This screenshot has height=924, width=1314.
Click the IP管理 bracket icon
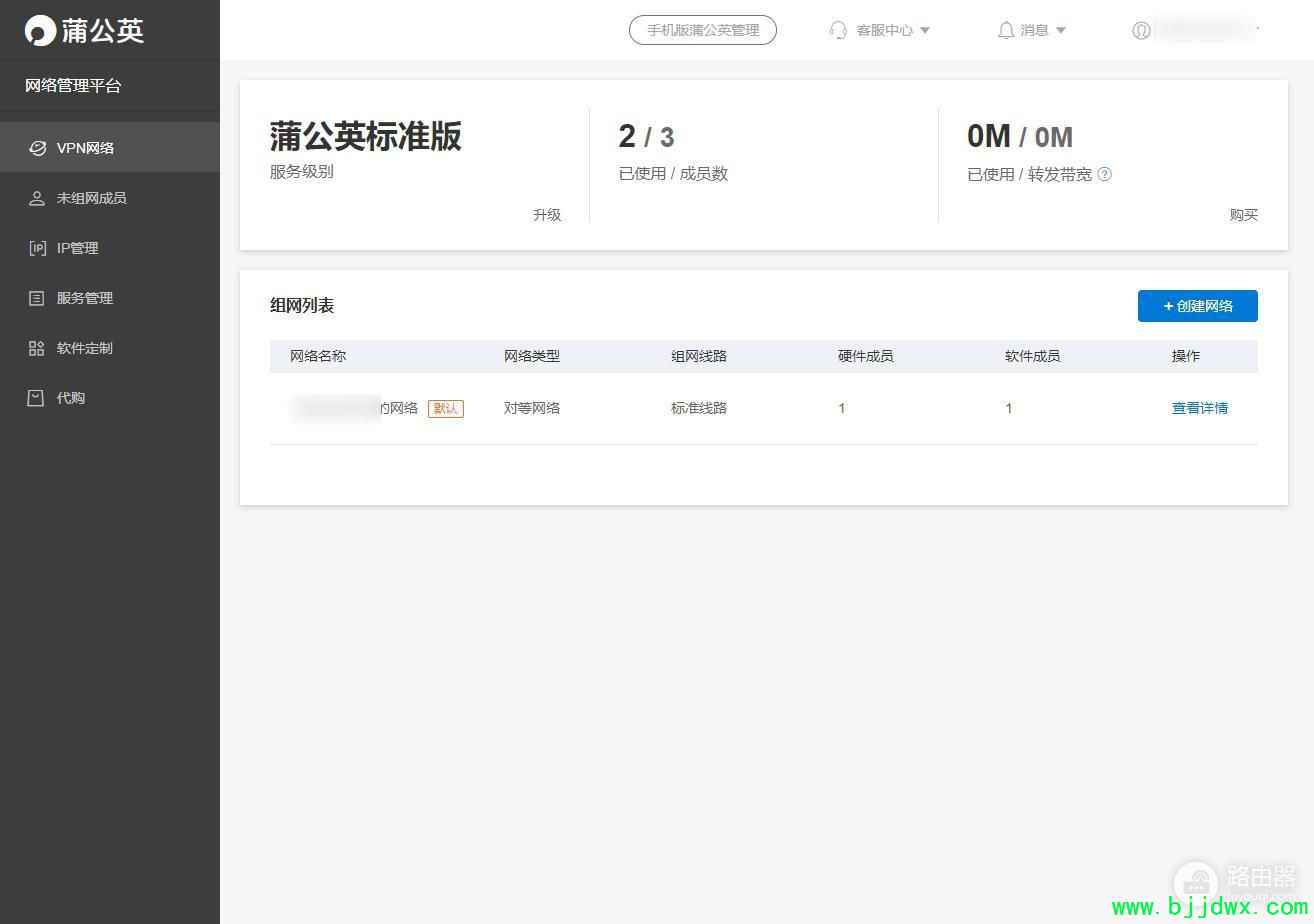pos(37,248)
